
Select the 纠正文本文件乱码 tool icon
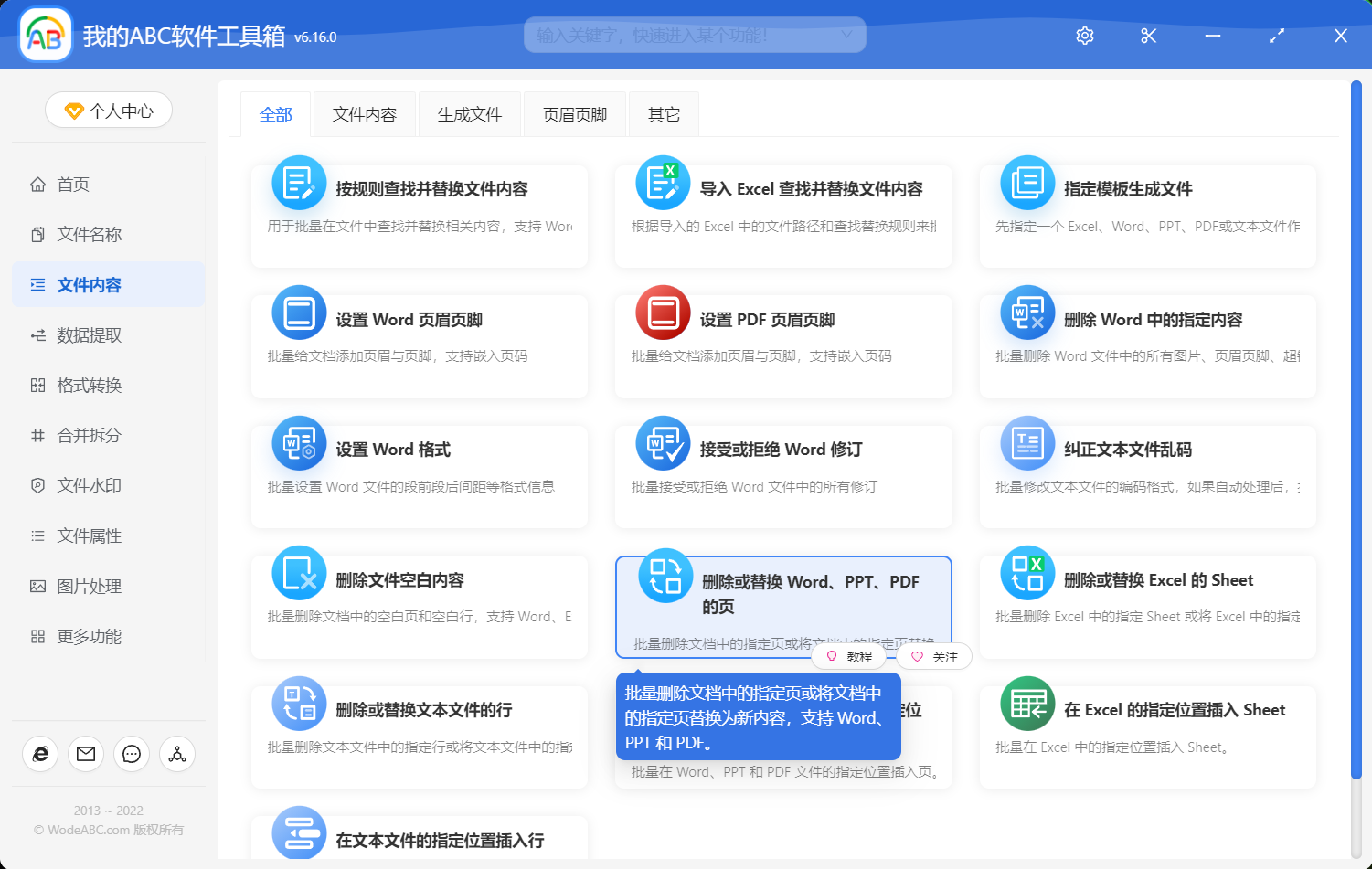coord(1026,442)
